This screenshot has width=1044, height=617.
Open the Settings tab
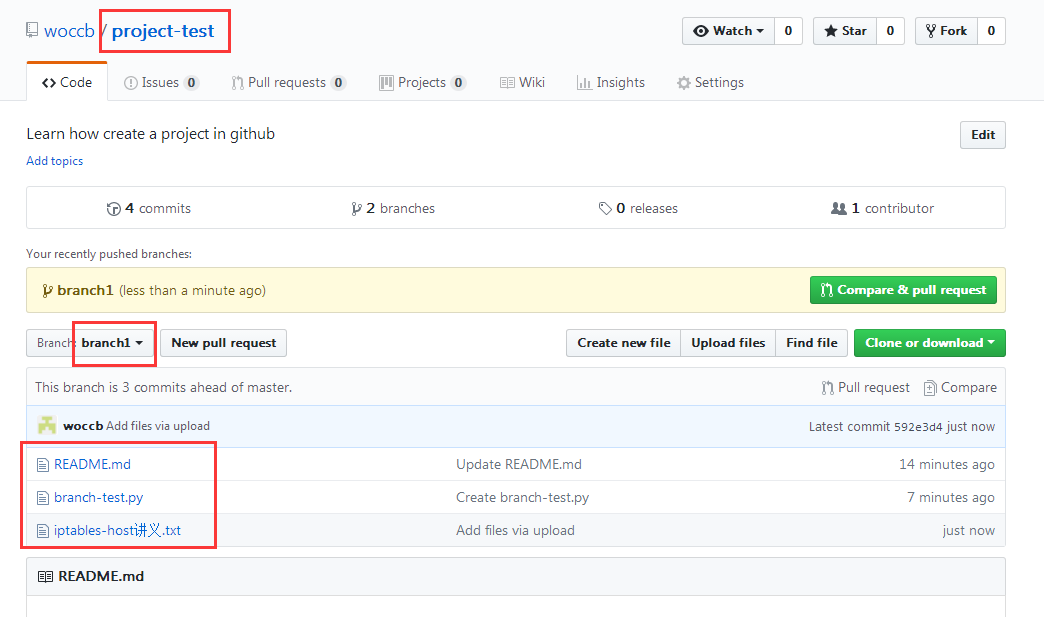[x=710, y=83]
